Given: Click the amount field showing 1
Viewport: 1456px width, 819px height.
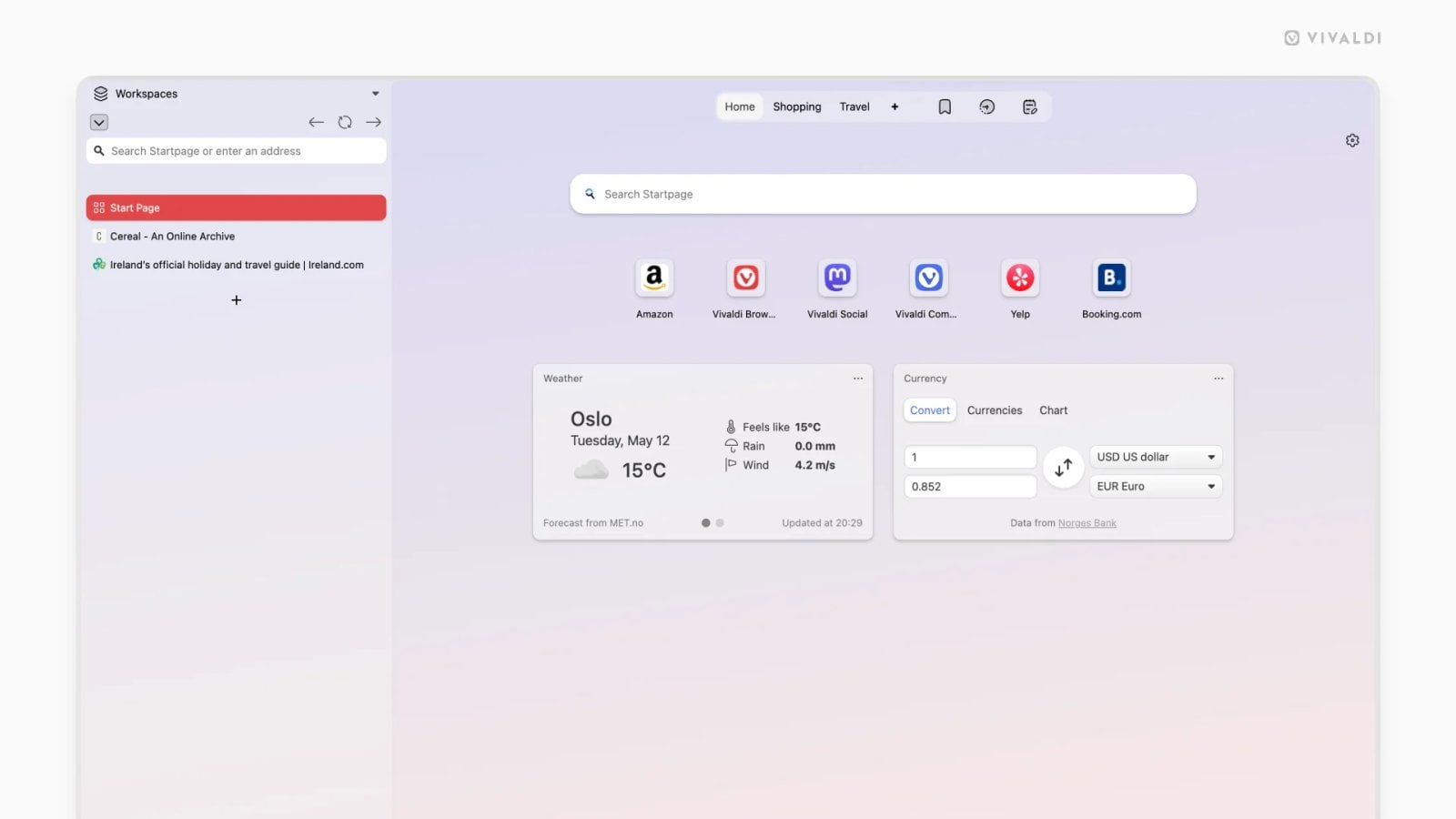Looking at the screenshot, I should click(x=970, y=457).
